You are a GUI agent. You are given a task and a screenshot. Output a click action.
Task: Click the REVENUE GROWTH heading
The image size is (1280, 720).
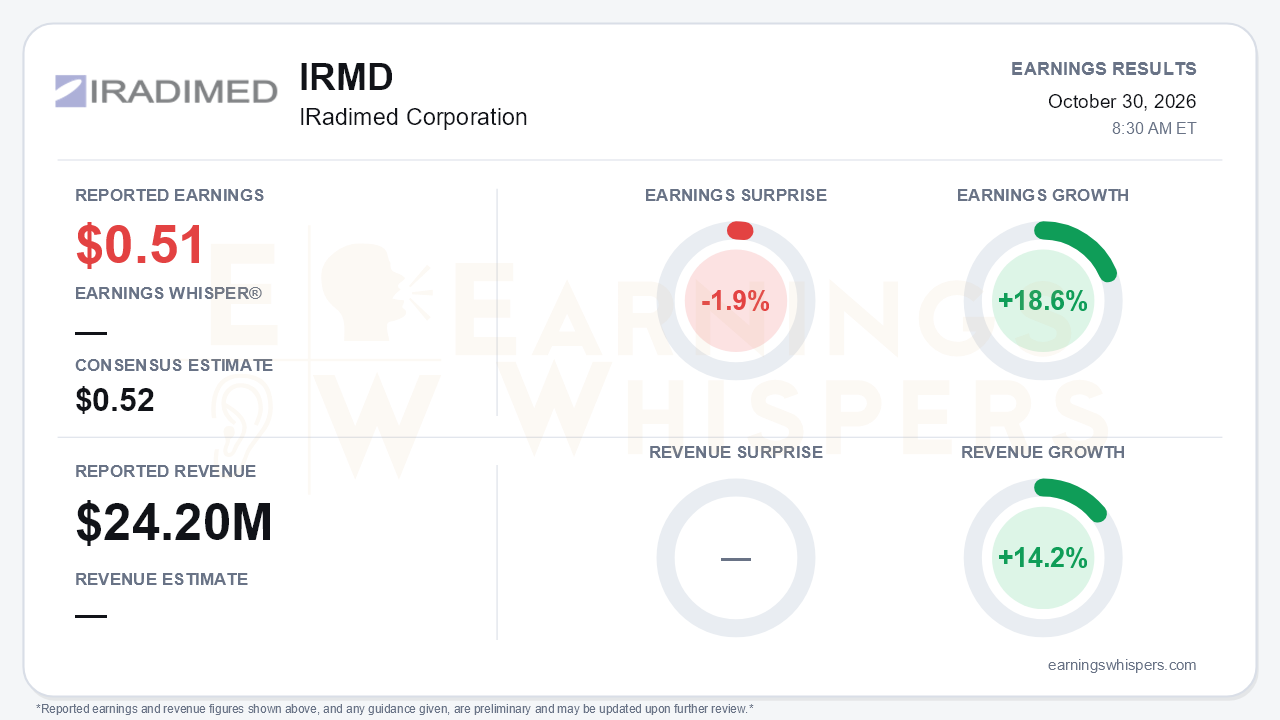pyautogui.click(x=1043, y=452)
